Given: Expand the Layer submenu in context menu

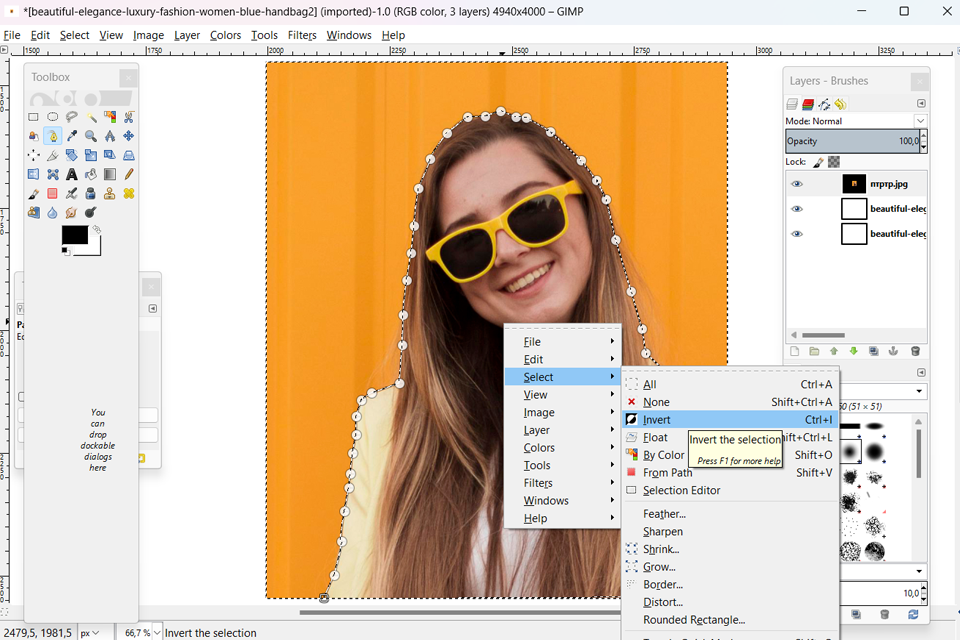Looking at the screenshot, I should 562,430.
